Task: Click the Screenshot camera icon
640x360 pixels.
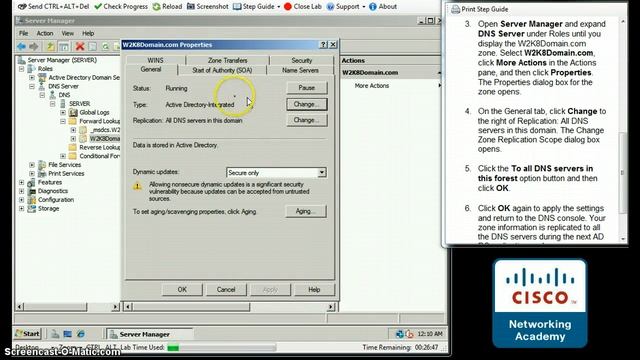Action: (191, 7)
